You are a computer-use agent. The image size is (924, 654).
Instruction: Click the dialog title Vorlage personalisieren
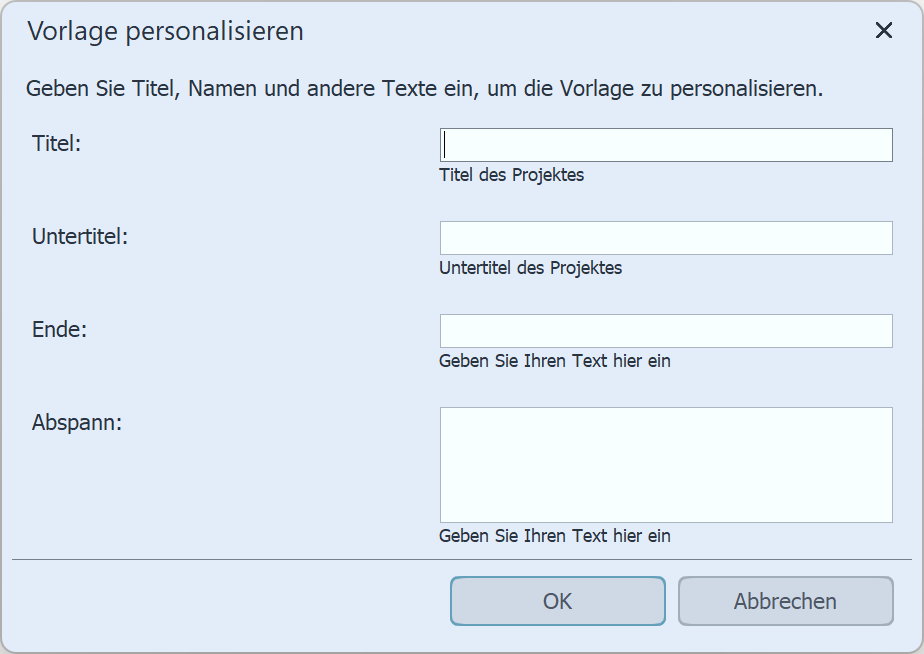pos(166,31)
